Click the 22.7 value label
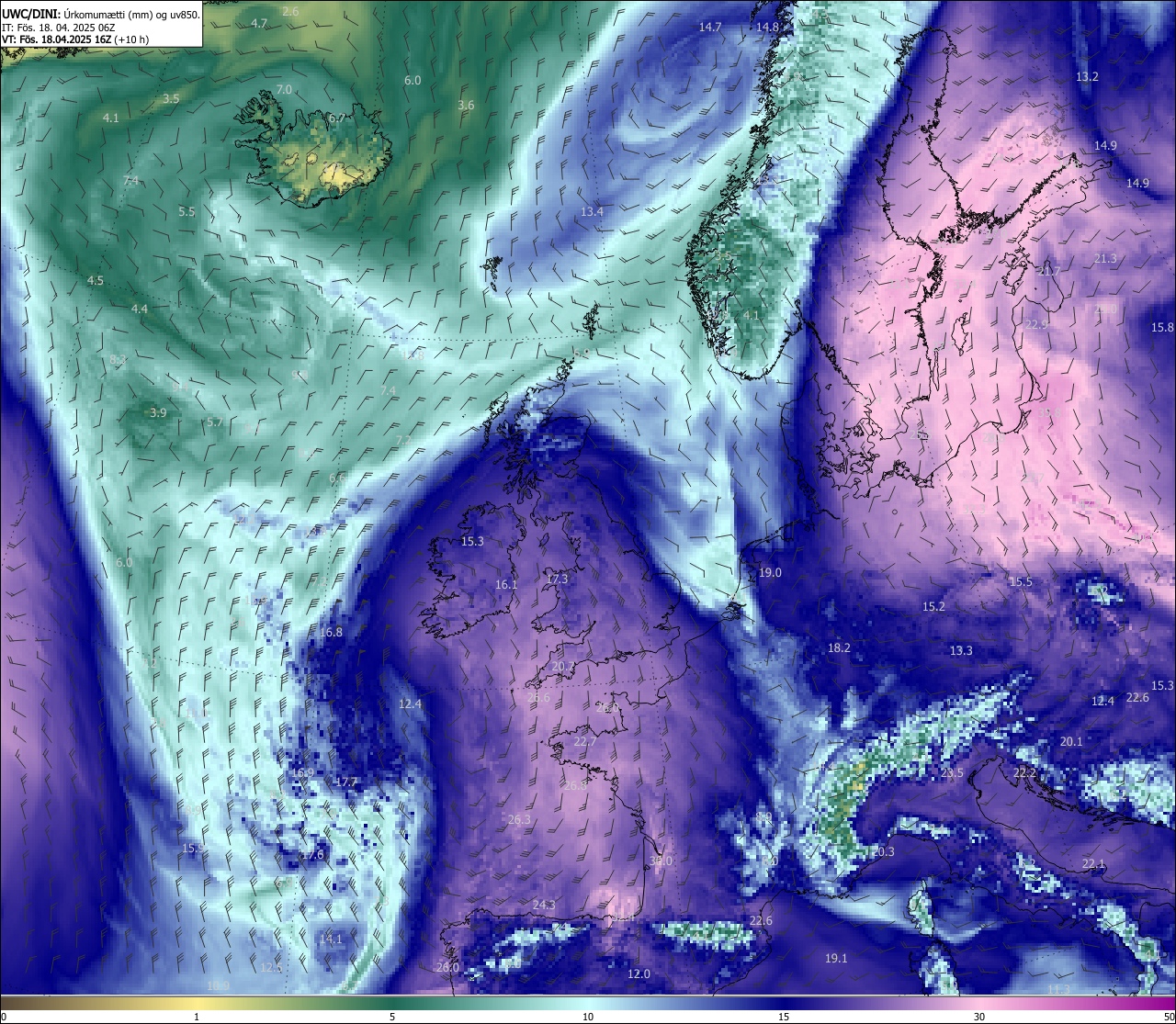The height and width of the screenshot is (1024, 1176). pyautogui.click(x=585, y=741)
